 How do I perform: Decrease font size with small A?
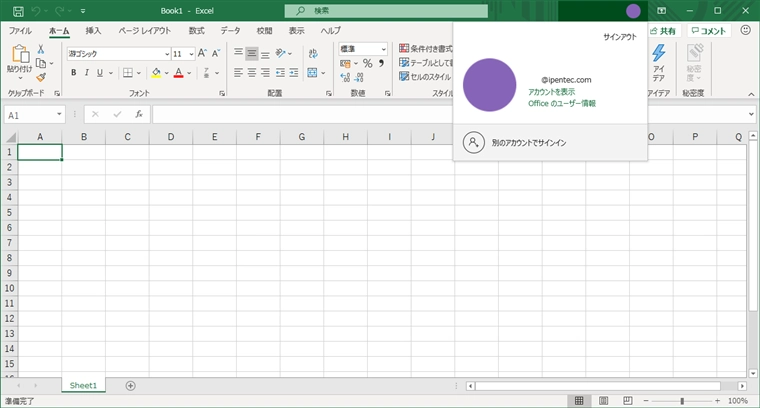coord(216,53)
